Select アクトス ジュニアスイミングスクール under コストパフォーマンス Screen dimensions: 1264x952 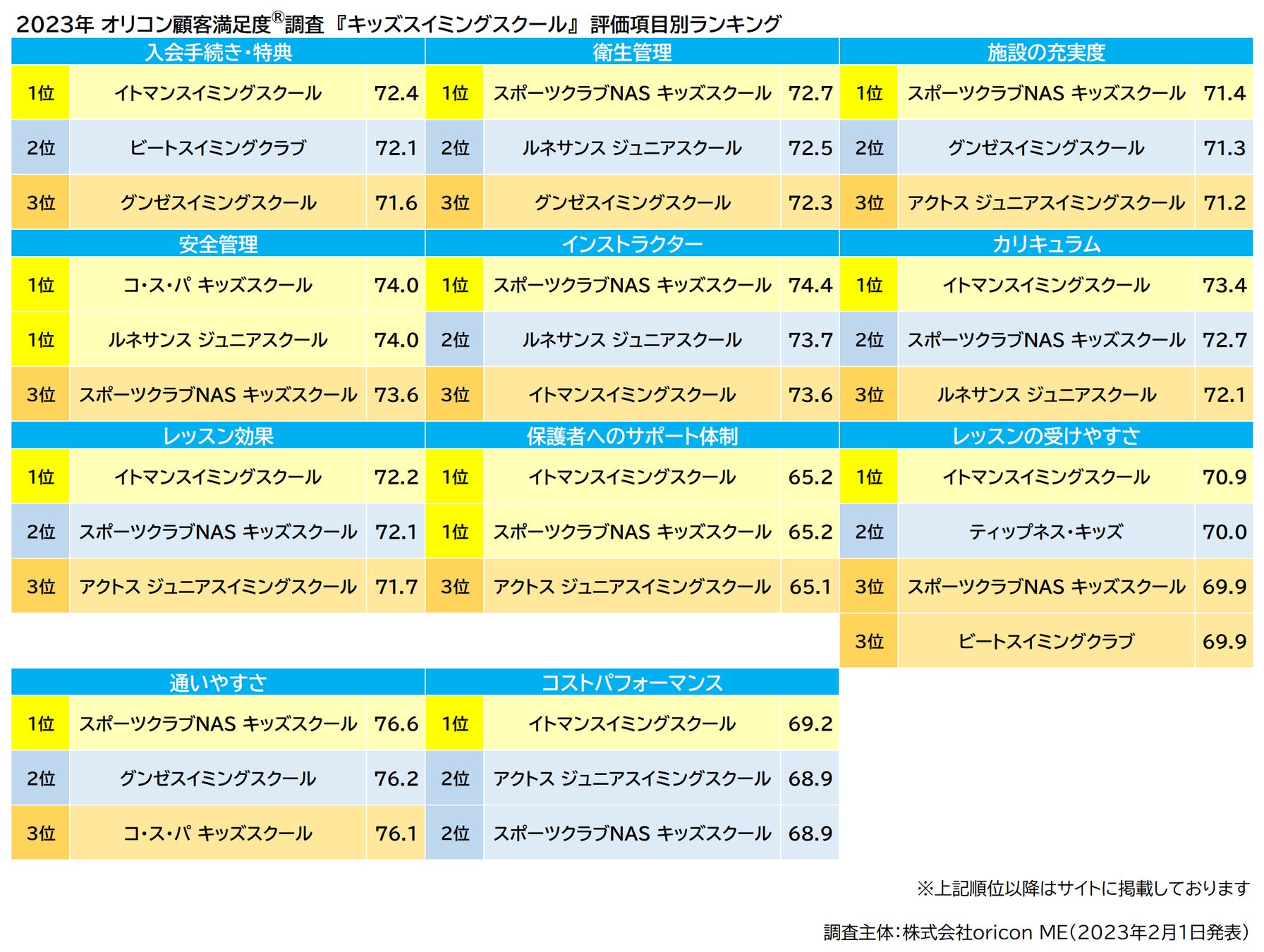click(x=632, y=779)
